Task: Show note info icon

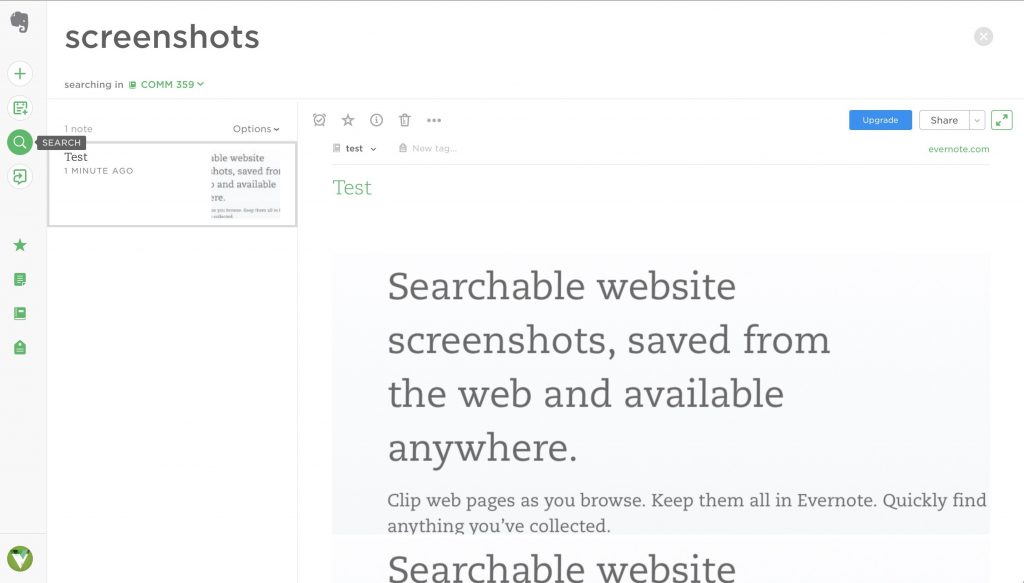Action: pos(376,120)
